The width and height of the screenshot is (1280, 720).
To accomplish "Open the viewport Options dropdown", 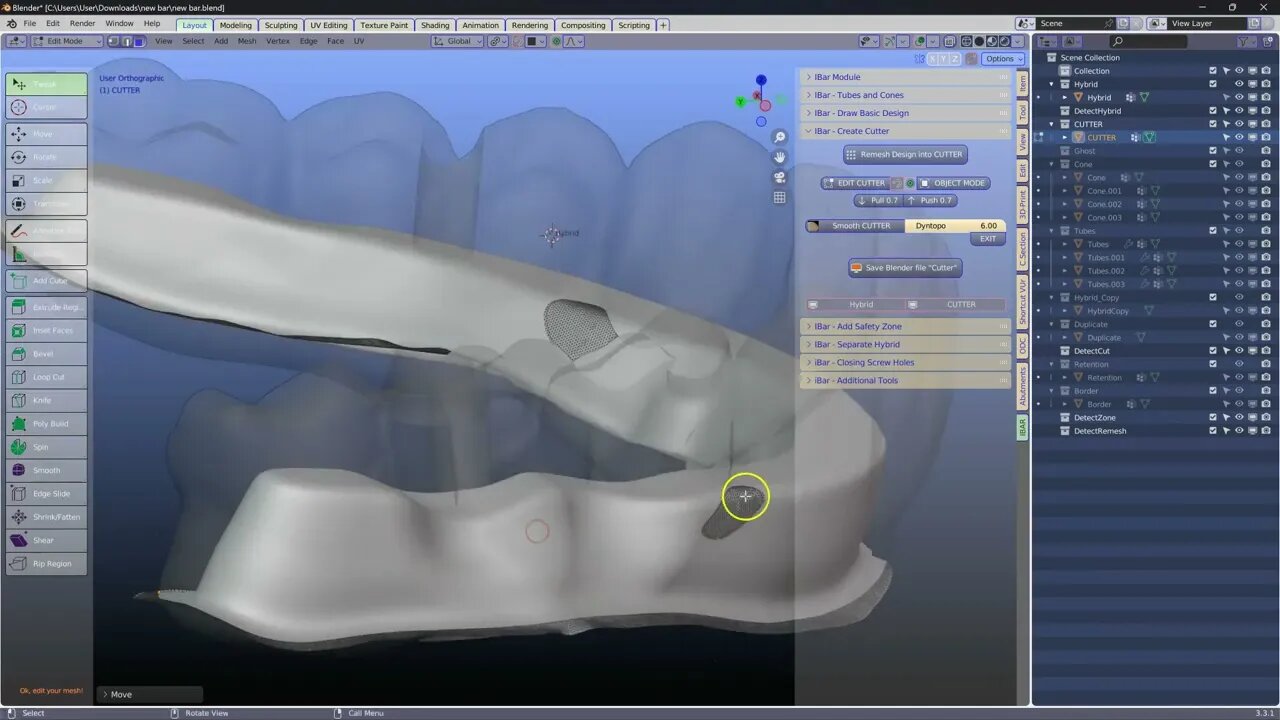I will (x=1002, y=59).
